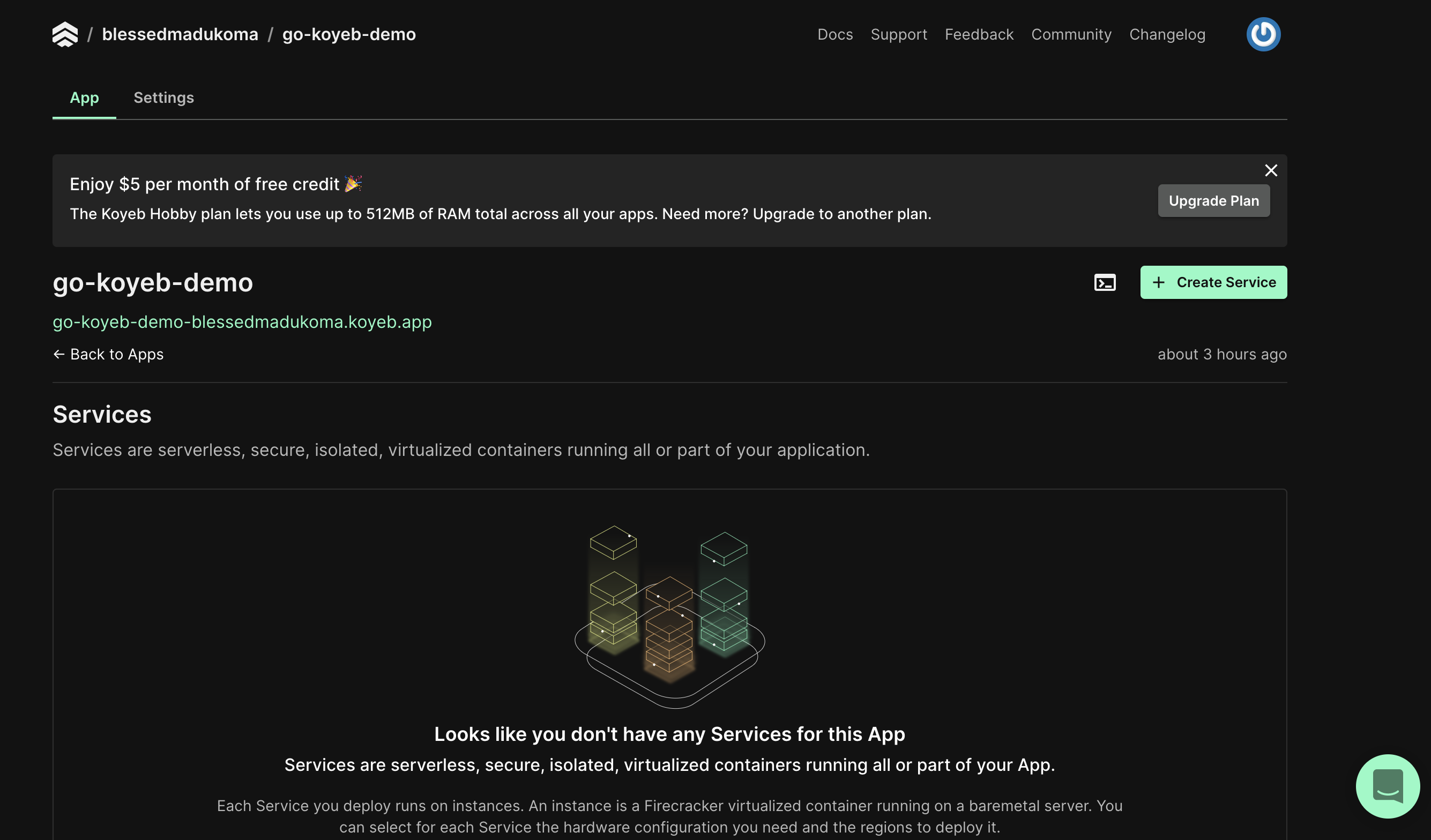Open Docs in the top navigation
1431x840 pixels.
pyautogui.click(x=835, y=35)
